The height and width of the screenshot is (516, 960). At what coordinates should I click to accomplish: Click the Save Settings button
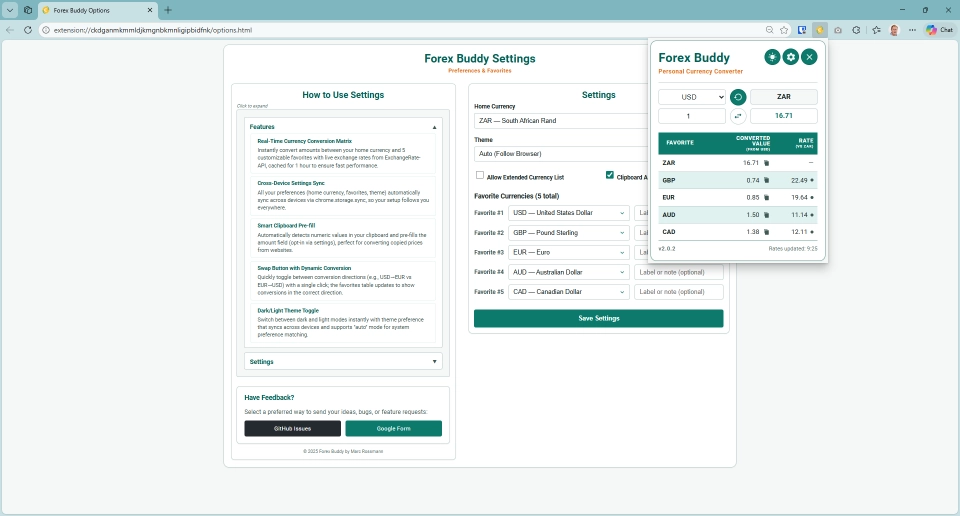pos(598,318)
